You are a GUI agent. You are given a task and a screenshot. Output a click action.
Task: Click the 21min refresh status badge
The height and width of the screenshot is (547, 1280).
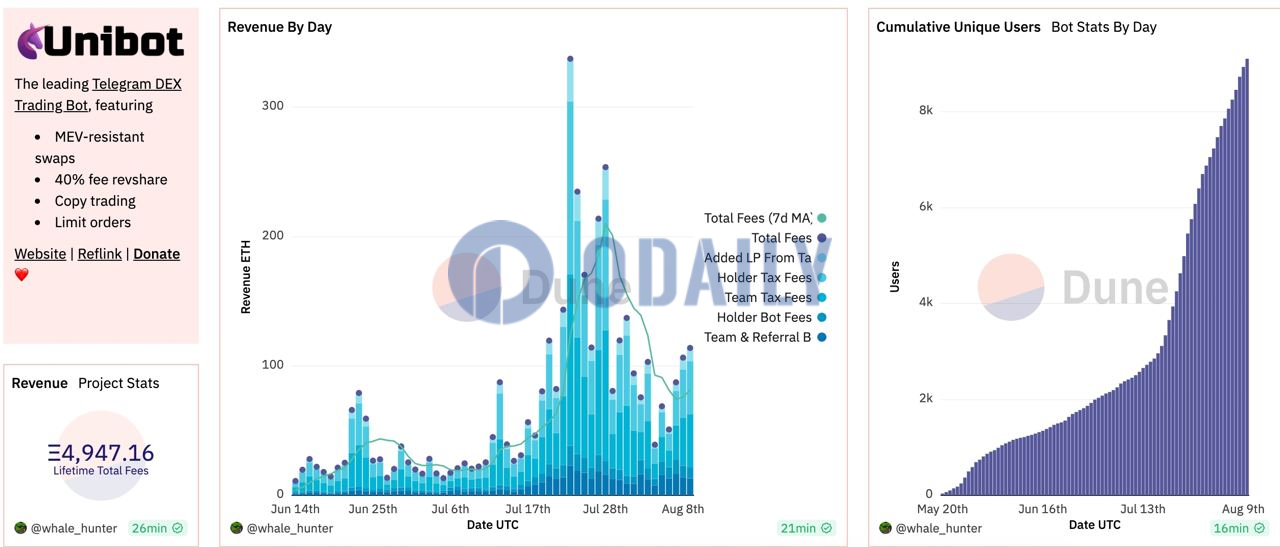pyautogui.click(x=805, y=528)
